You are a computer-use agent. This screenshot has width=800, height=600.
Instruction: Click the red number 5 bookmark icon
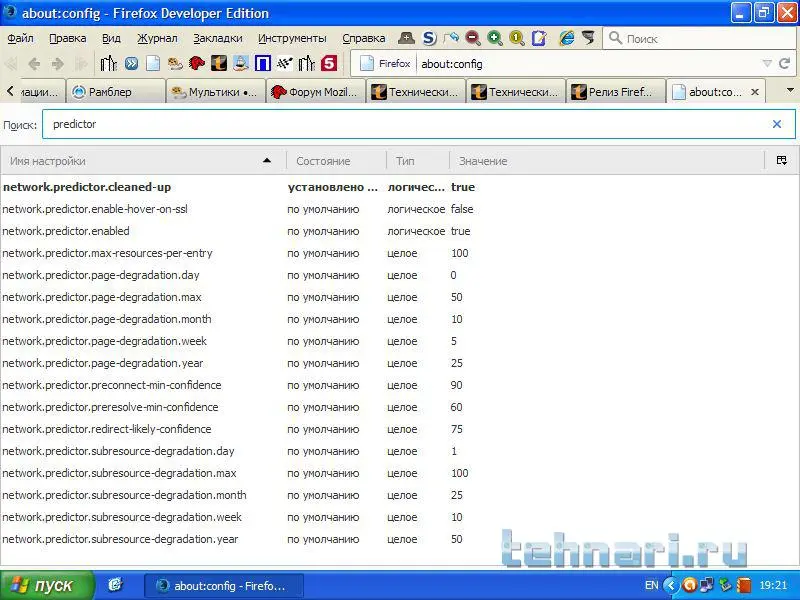click(328, 64)
